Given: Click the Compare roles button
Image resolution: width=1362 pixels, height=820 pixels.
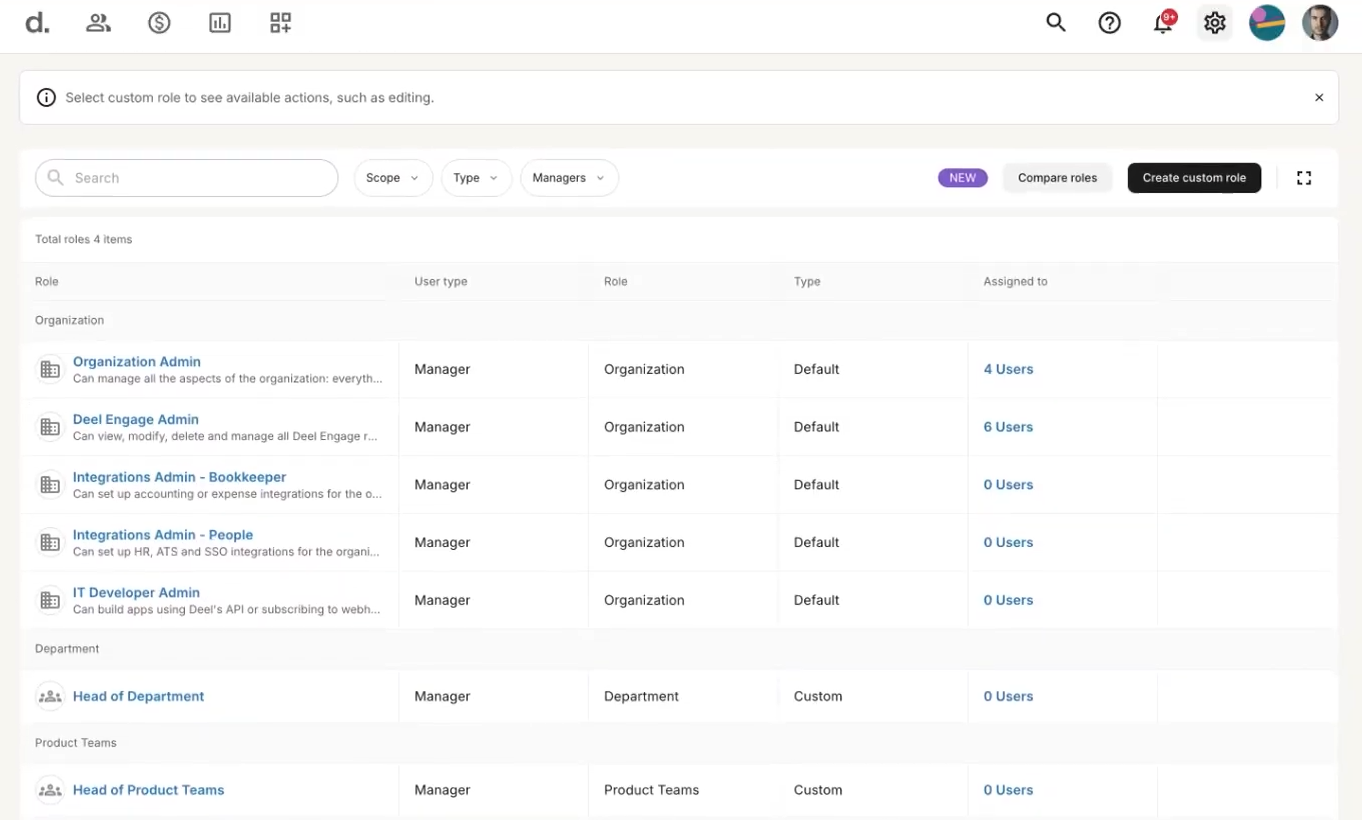Looking at the screenshot, I should point(1057,178).
